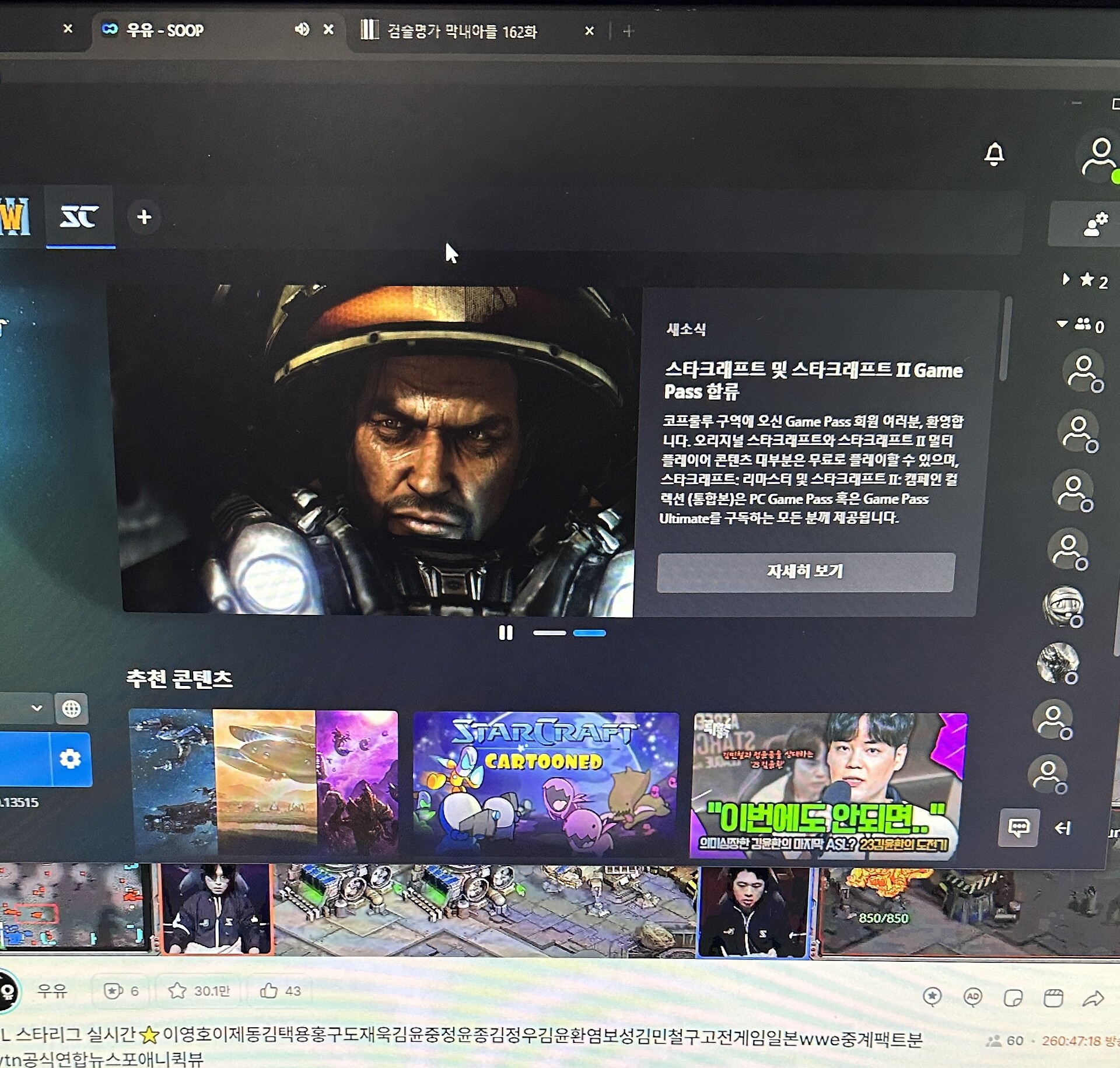Collapse the friends group with 0 online
This screenshot has width=1120, height=1068.
click(1062, 324)
